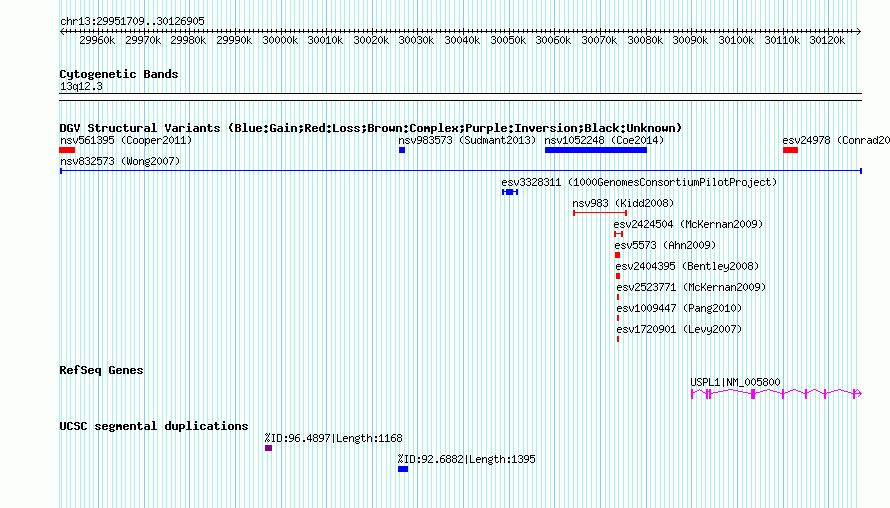Select the blue segmental duplication block
This screenshot has width=890, height=508.
(x=403, y=469)
